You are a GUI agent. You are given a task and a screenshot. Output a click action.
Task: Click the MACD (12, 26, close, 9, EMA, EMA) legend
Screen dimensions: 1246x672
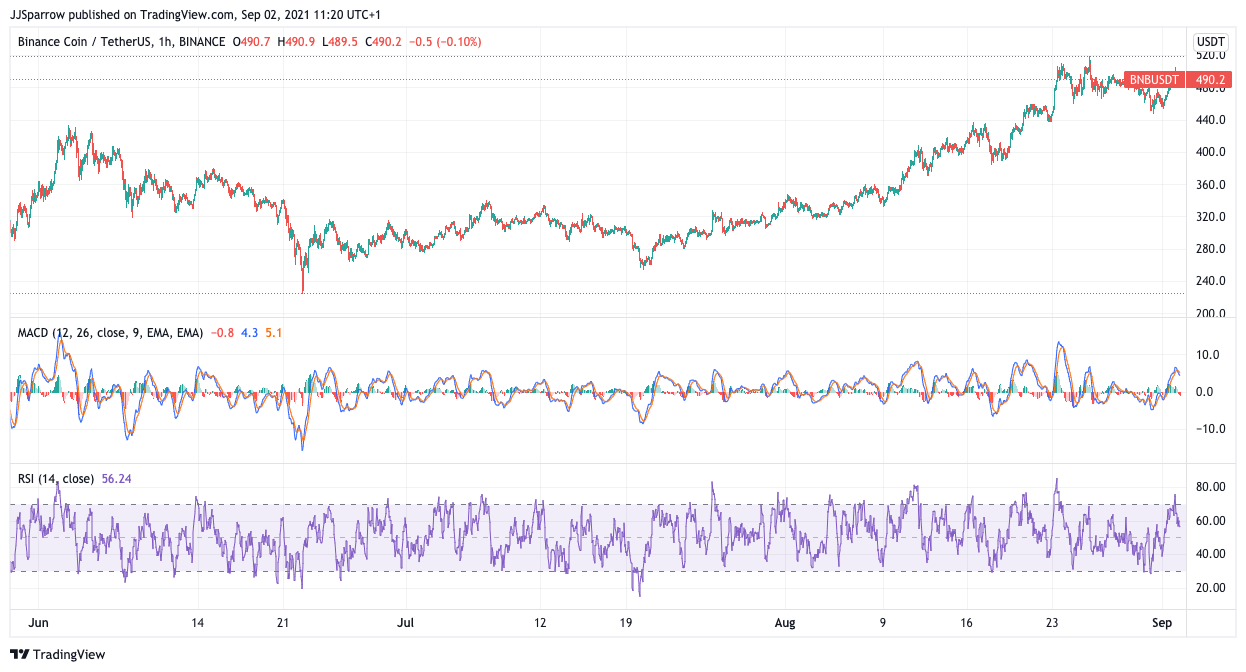pyautogui.click(x=111, y=333)
